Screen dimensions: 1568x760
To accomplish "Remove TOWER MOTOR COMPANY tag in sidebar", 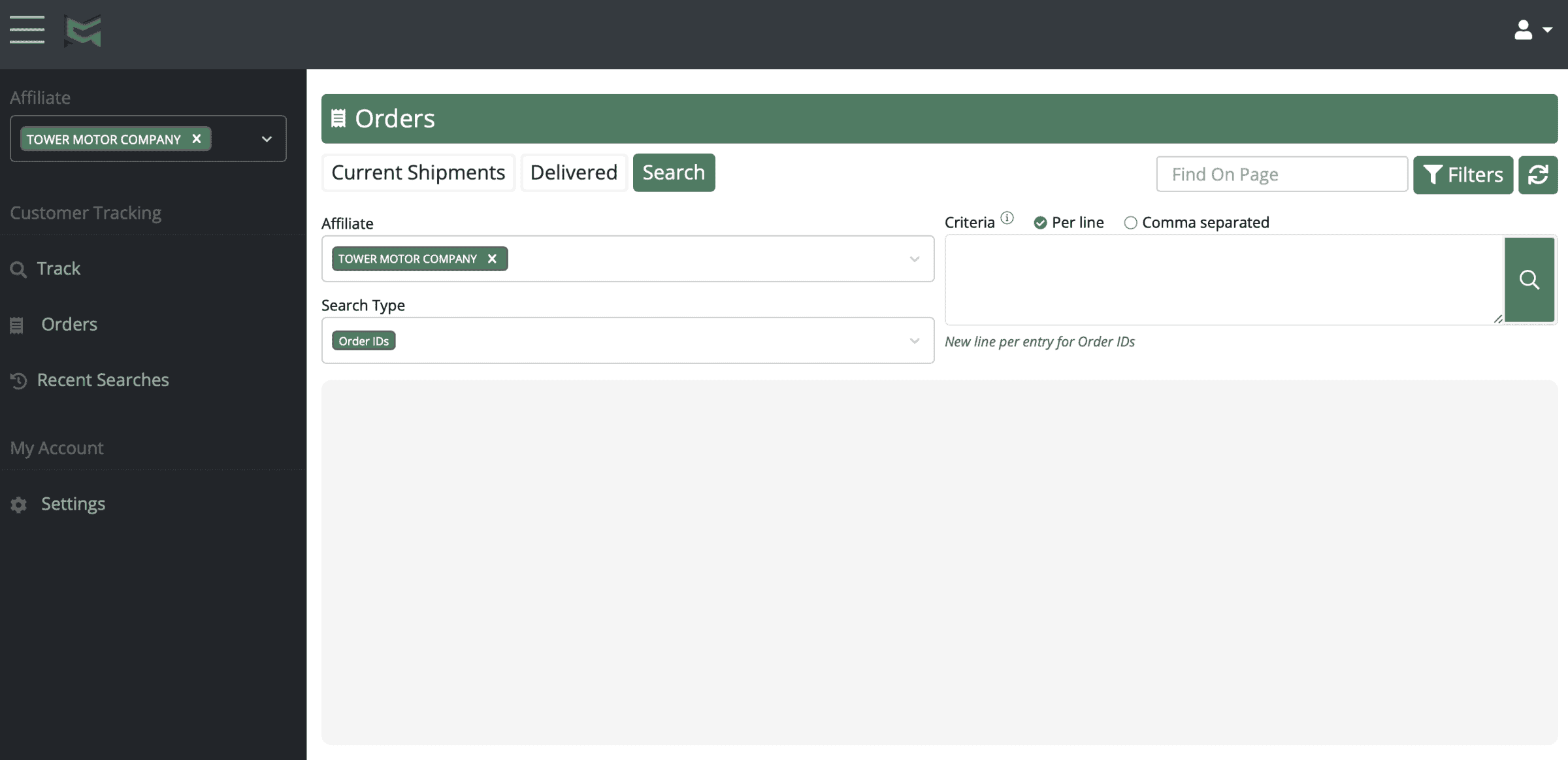I will pyautogui.click(x=197, y=139).
